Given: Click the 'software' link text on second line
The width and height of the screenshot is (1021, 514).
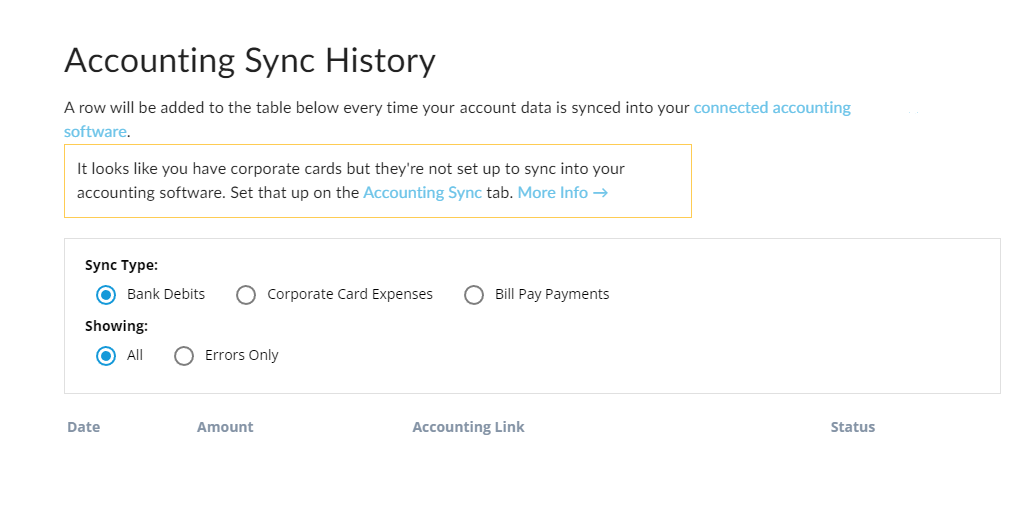Looking at the screenshot, I should (x=95, y=132).
